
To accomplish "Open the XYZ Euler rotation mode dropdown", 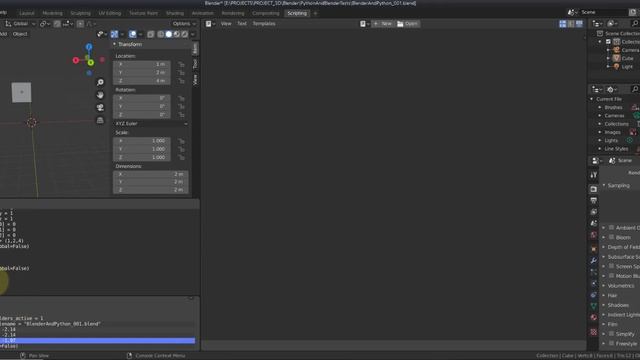I will (x=151, y=123).
